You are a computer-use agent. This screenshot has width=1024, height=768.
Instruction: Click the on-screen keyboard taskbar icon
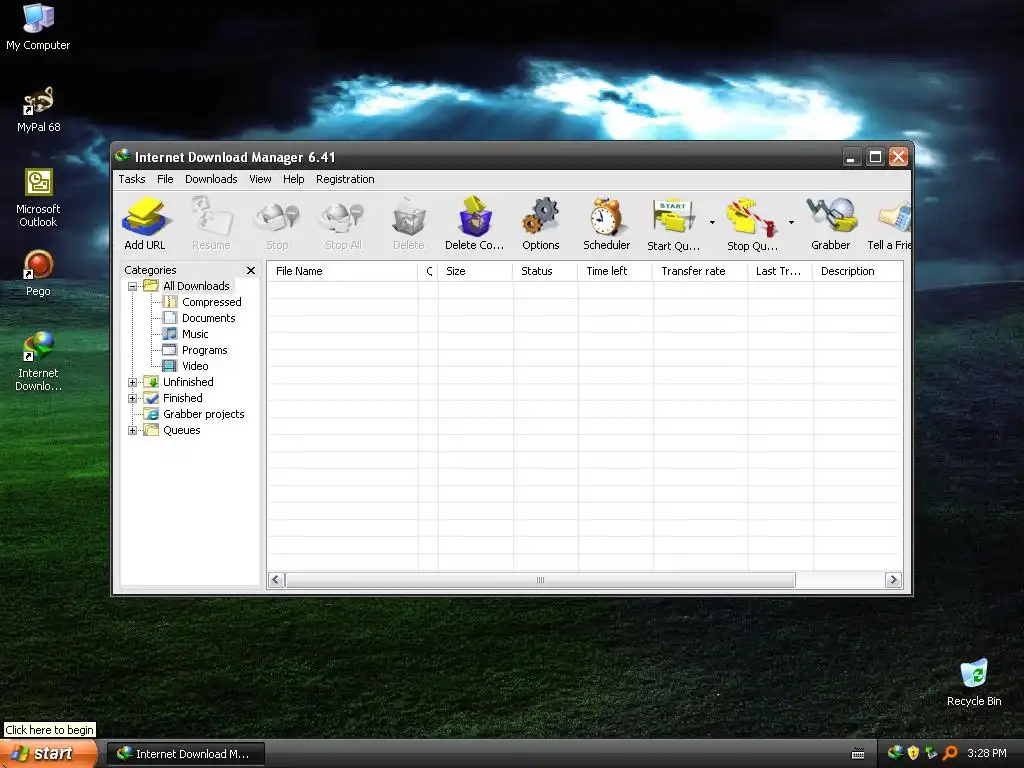[x=858, y=754]
